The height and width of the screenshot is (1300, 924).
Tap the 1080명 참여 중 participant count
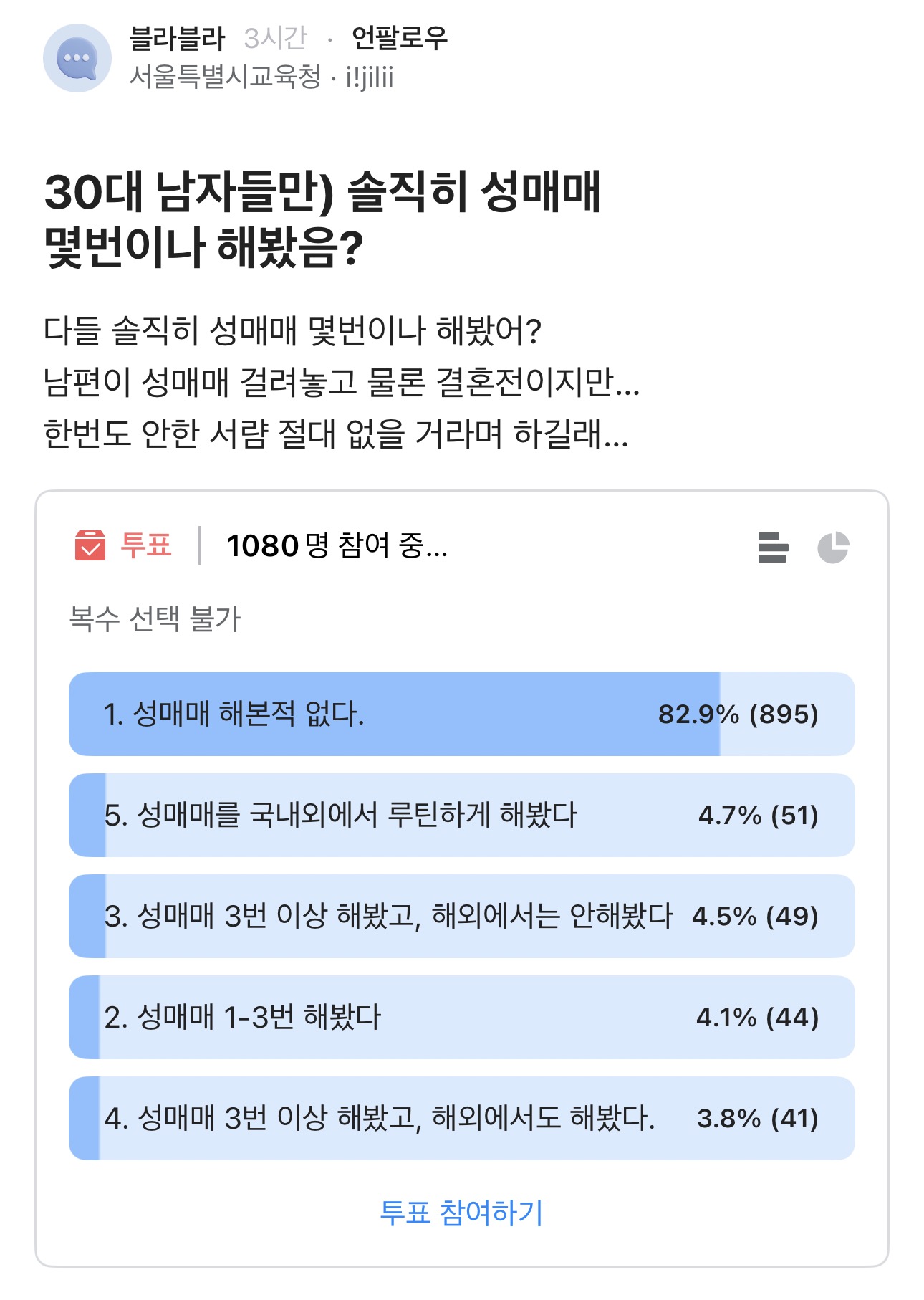[x=337, y=546]
